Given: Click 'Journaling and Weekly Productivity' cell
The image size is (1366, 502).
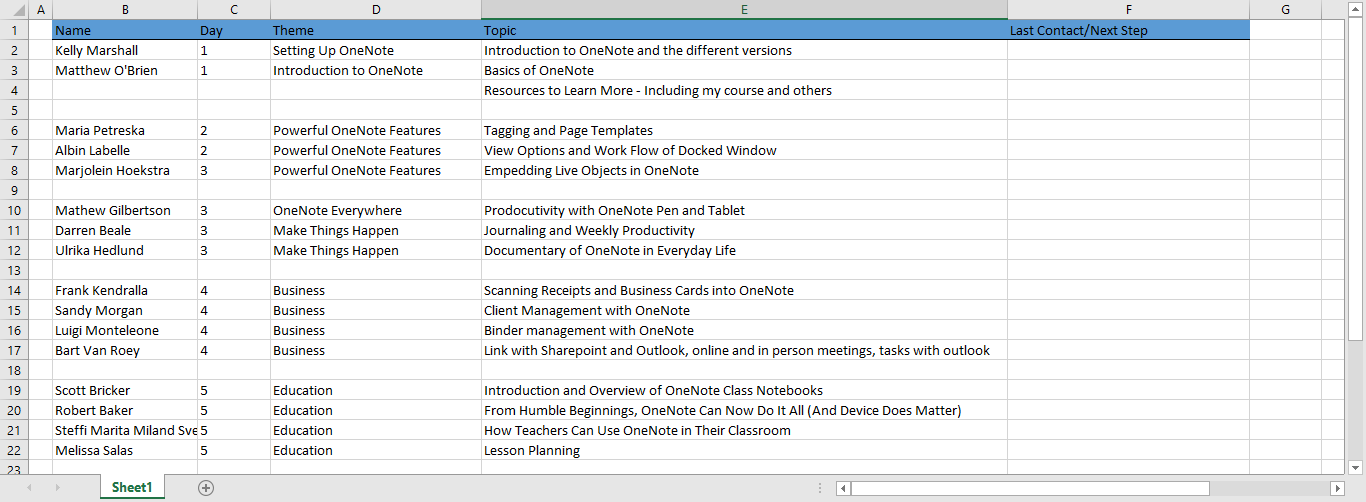Looking at the screenshot, I should click(x=744, y=230).
